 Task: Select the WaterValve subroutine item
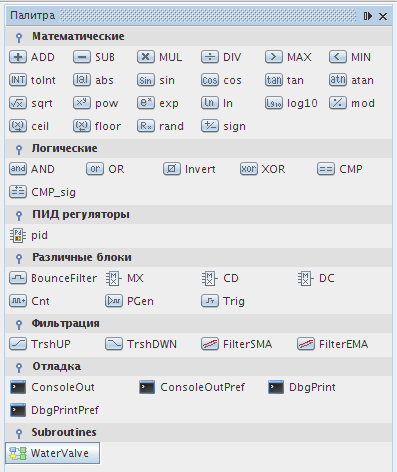52,453
